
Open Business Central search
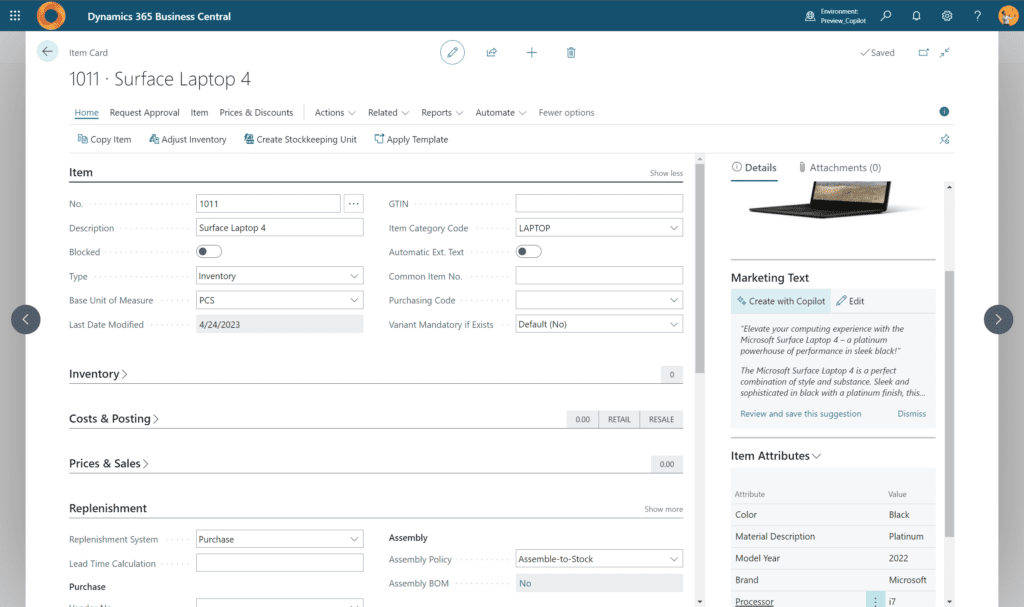point(885,15)
